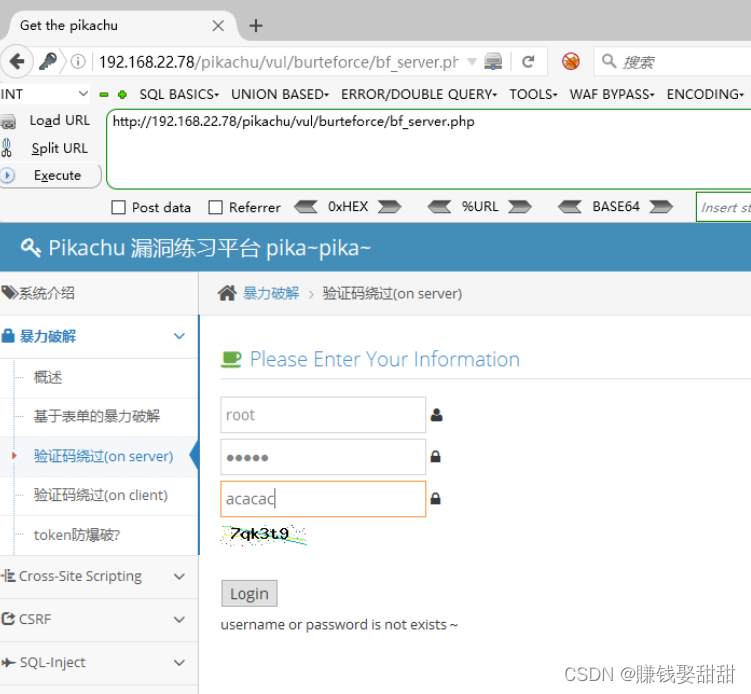Viewport: 751px width, 694px height.
Task: Click Split URL in HackBar
Action: click(x=59, y=148)
